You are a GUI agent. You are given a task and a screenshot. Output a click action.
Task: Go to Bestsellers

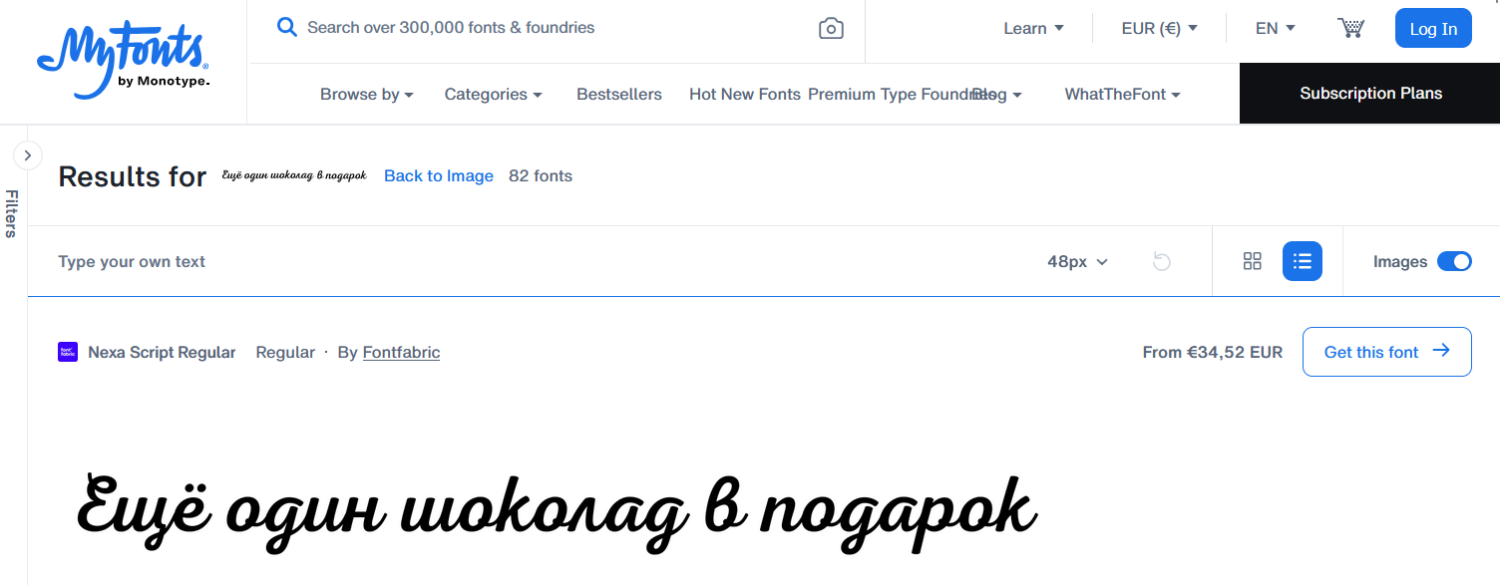coord(619,94)
